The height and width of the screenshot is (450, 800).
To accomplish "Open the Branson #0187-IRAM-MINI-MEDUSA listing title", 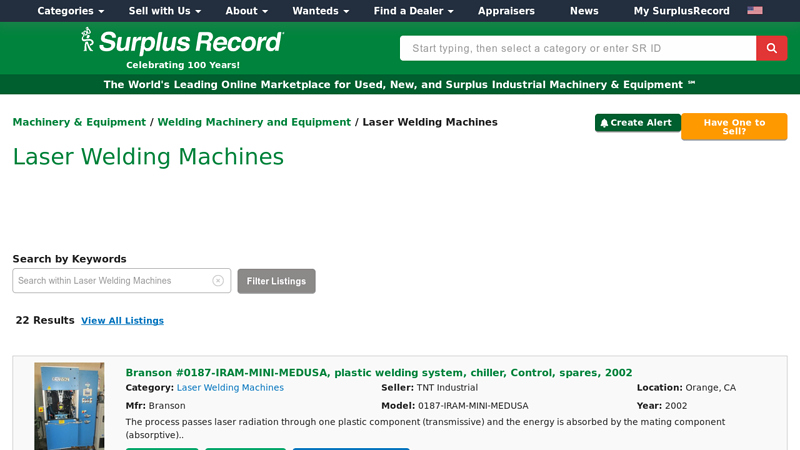I will (x=379, y=372).
